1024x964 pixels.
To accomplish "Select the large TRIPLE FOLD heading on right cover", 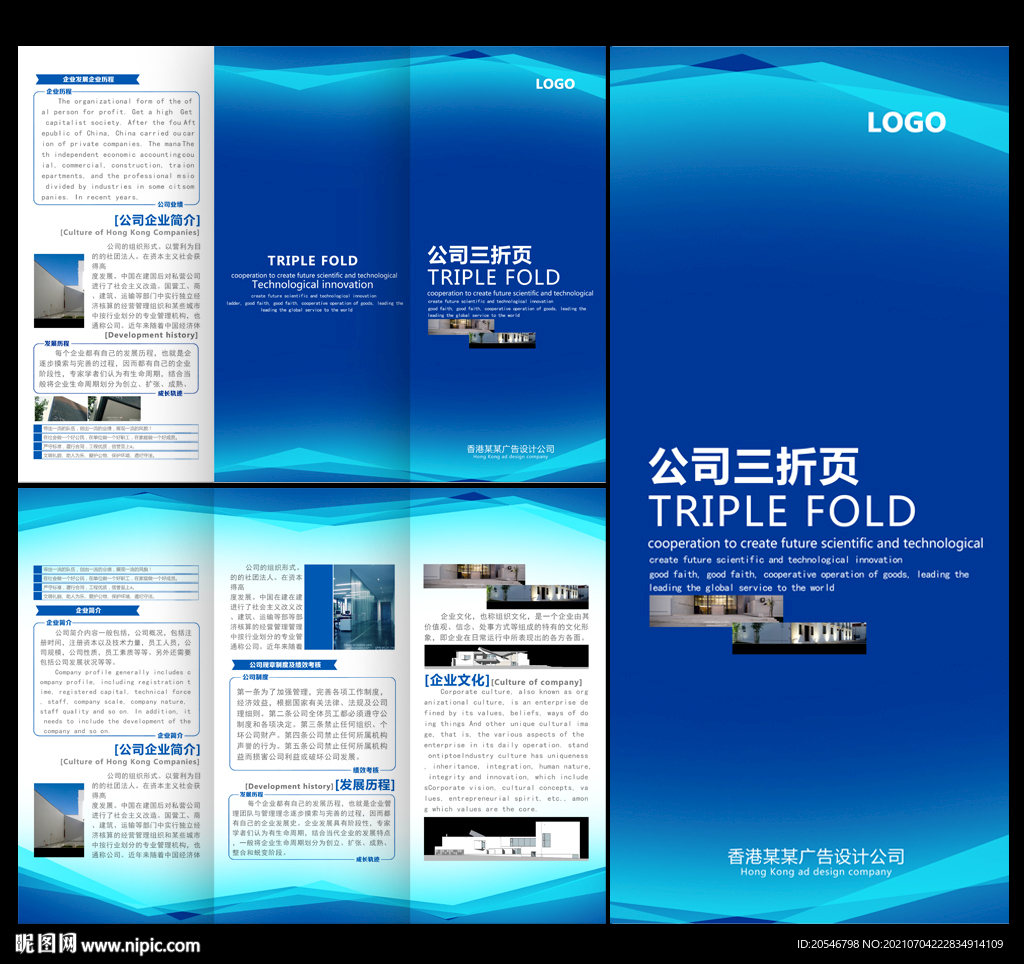I will tap(782, 511).
